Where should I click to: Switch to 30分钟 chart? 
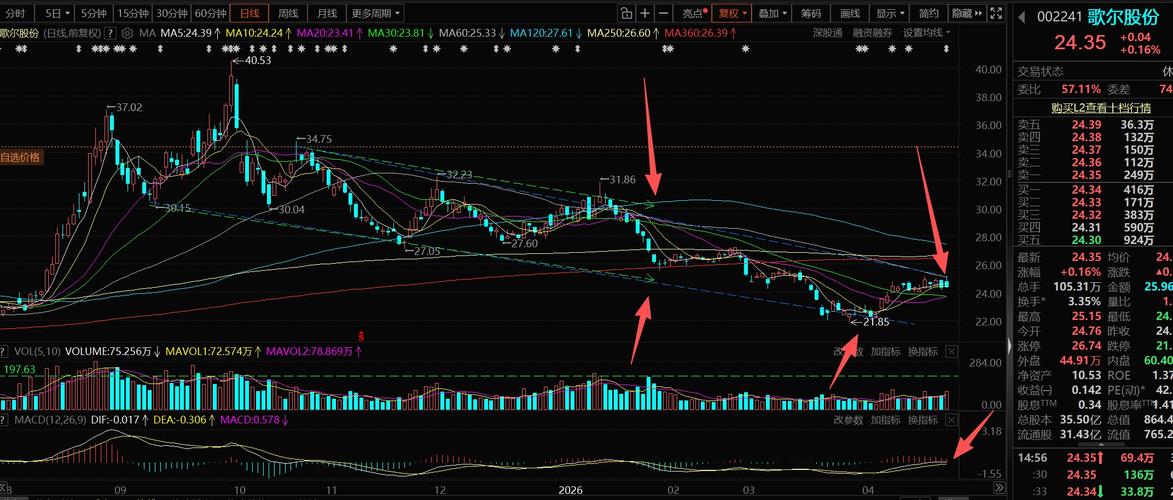pyautogui.click(x=171, y=13)
